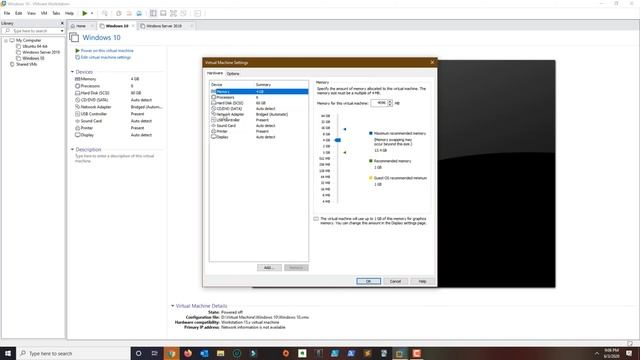This screenshot has width=640, height=360.
Task: Click USB Controller in main window Devices list
Action: [94, 114]
